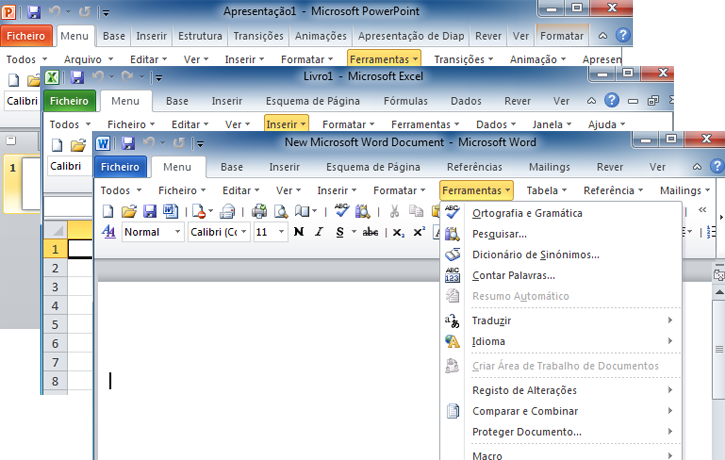Viewport: 725px width, 460px height.
Task: Click Excel New workbook icon
Action: click(57, 146)
